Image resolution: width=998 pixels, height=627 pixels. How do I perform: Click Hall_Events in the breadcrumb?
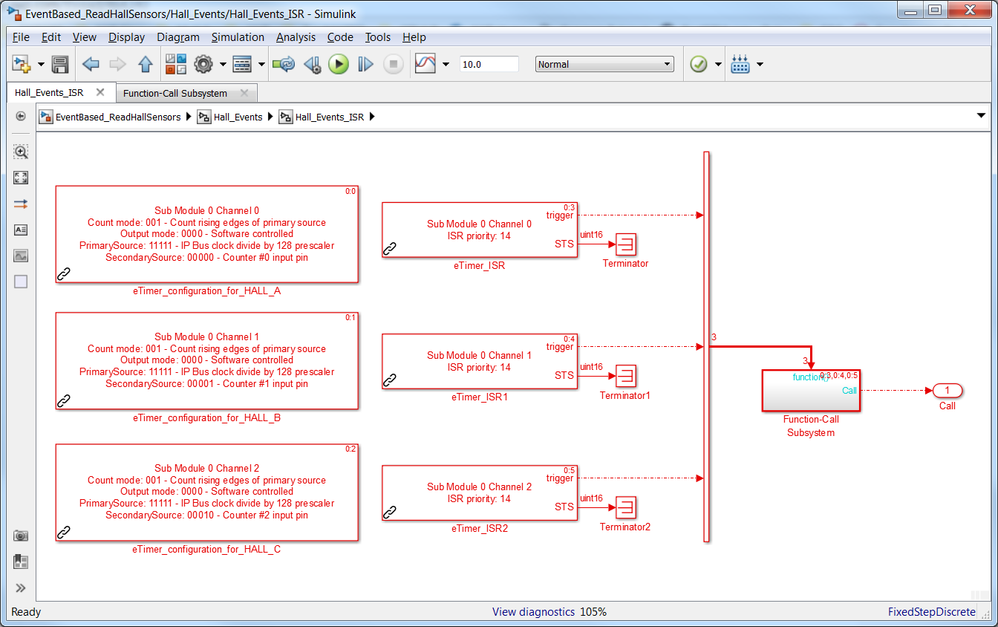(x=237, y=117)
